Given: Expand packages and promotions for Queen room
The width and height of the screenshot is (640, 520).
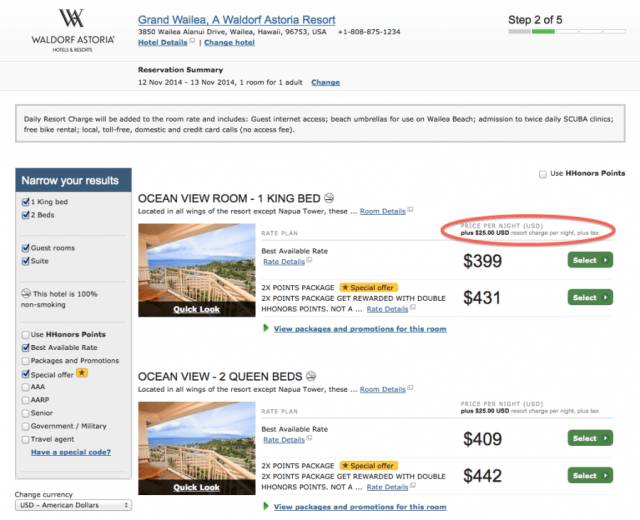Looking at the screenshot, I should (359, 507).
